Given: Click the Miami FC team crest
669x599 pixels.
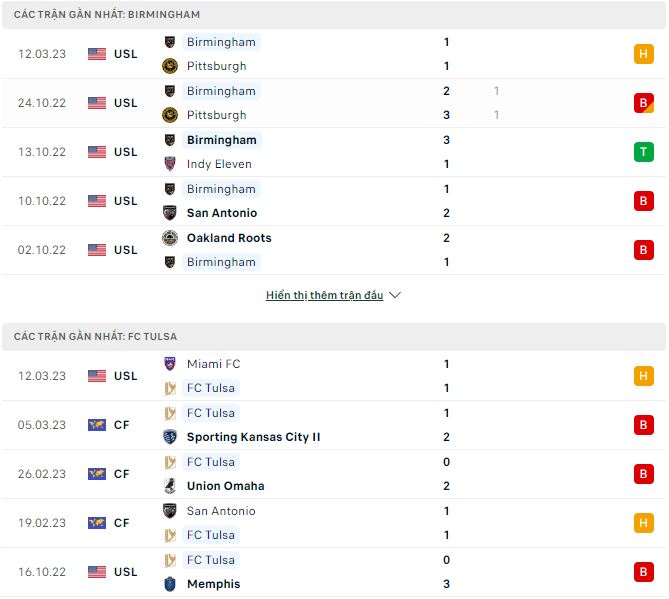Looking at the screenshot, I should [170, 364].
